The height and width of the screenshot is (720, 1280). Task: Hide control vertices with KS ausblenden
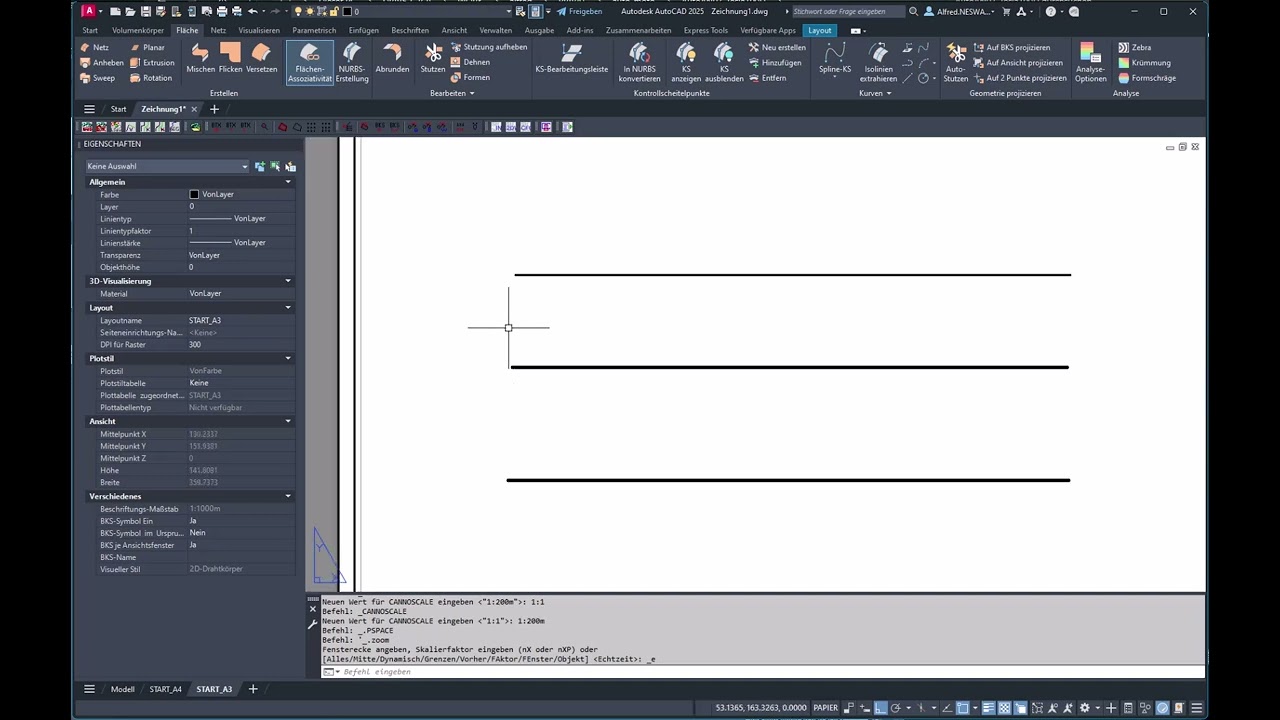click(x=724, y=62)
